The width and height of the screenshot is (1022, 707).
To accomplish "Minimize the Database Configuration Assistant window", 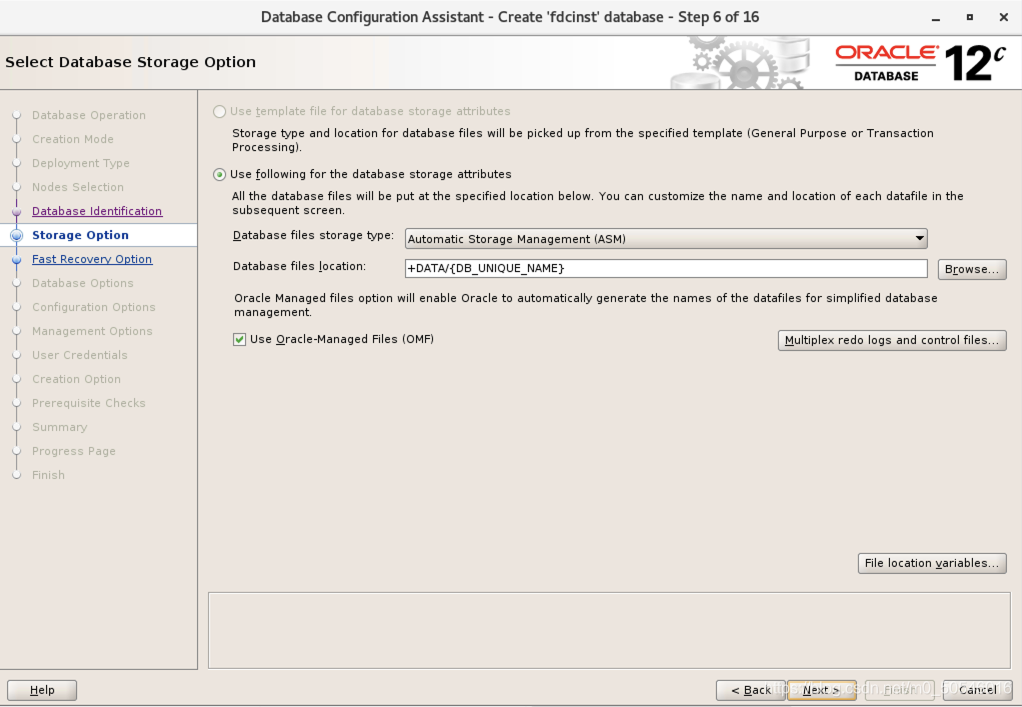I will tap(936, 18).
